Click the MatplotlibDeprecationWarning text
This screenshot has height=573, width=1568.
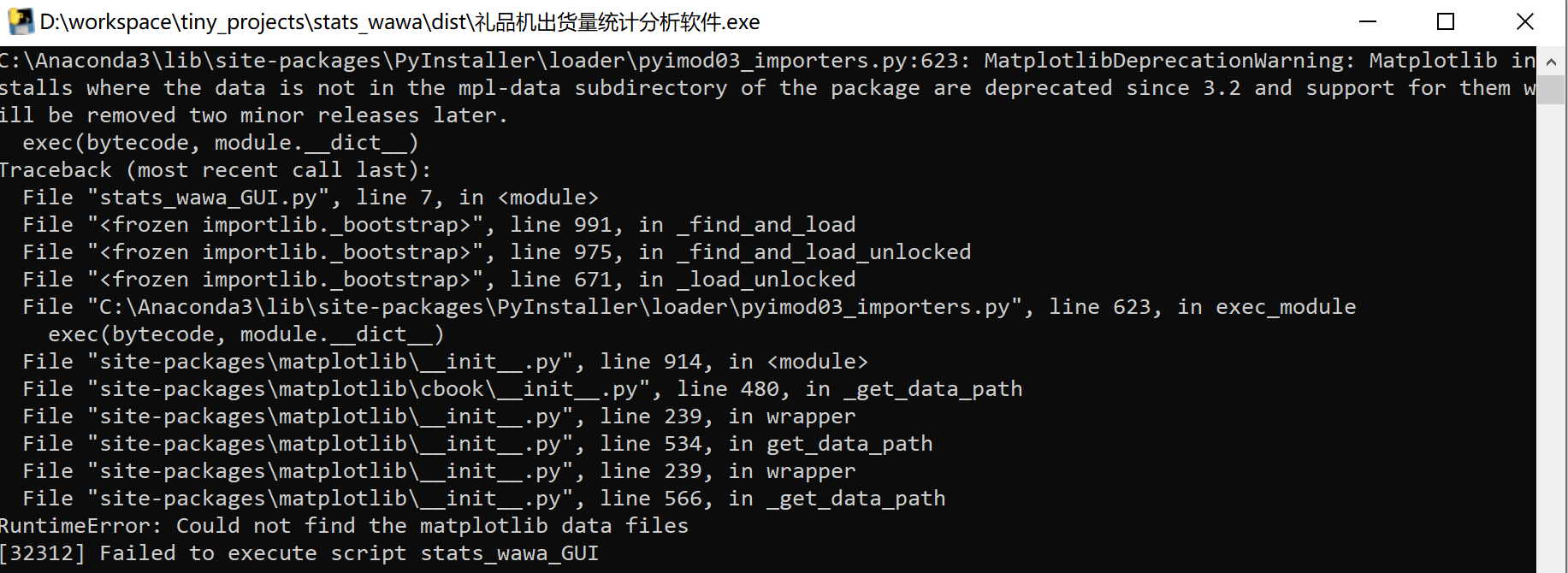[x=1169, y=61]
